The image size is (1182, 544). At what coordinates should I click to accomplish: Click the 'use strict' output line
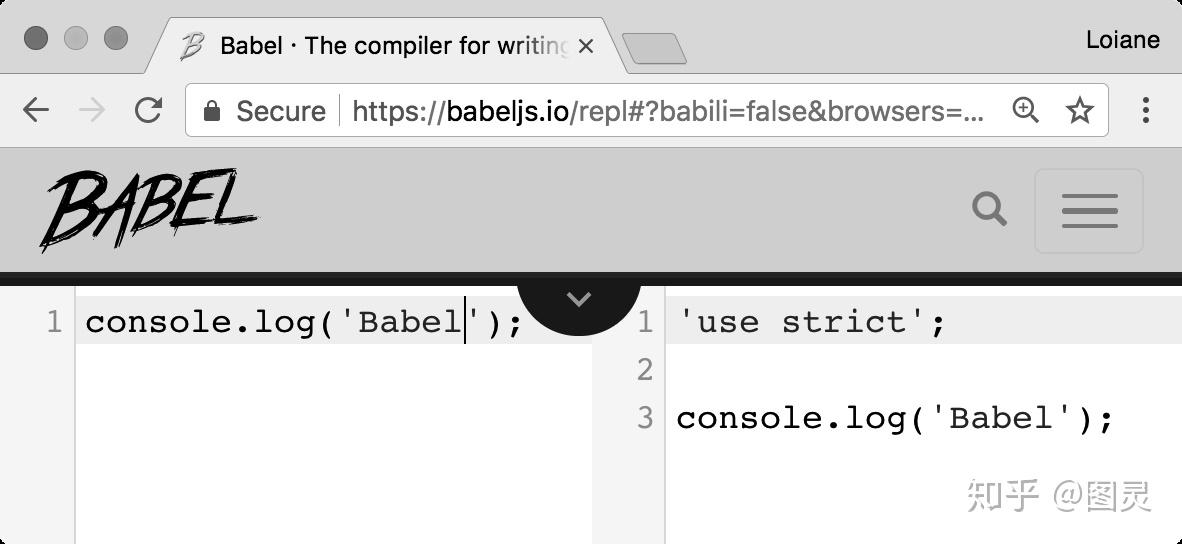pyautogui.click(x=810, y=322)
